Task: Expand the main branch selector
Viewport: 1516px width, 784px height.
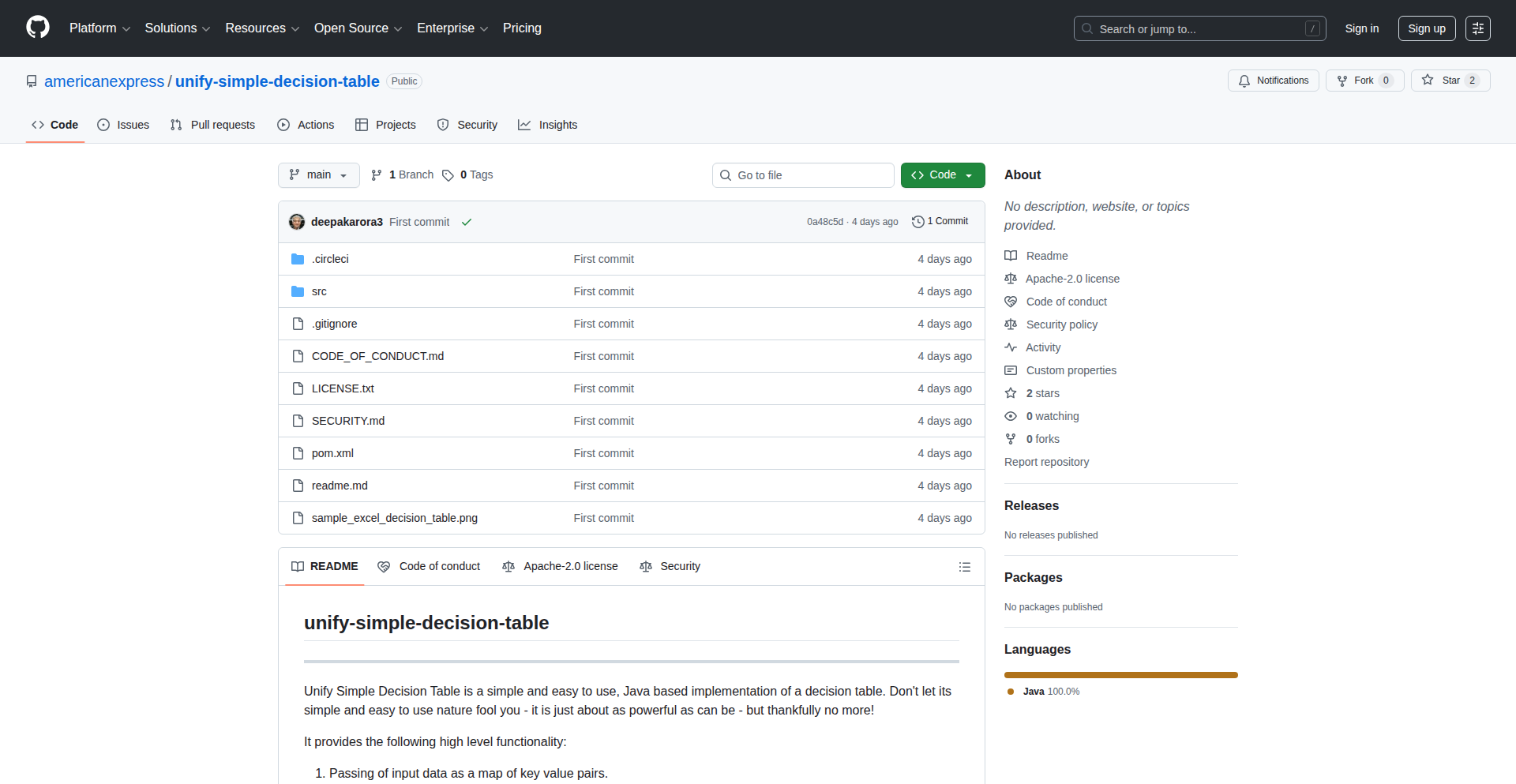Action: (x=318, y=174)
